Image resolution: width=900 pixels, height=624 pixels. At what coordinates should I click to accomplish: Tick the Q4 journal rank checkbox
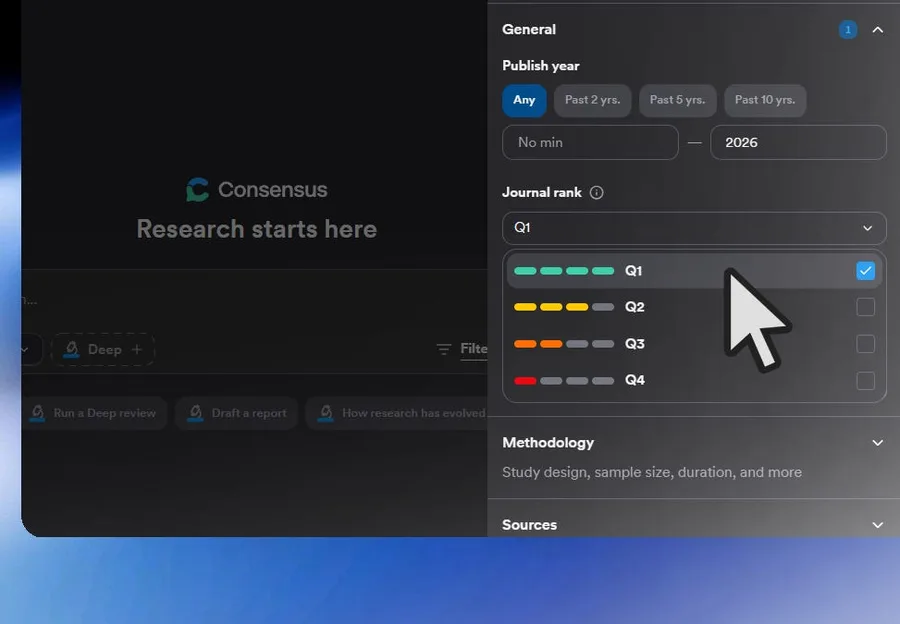pyautogui.click(x=865, y=381)
